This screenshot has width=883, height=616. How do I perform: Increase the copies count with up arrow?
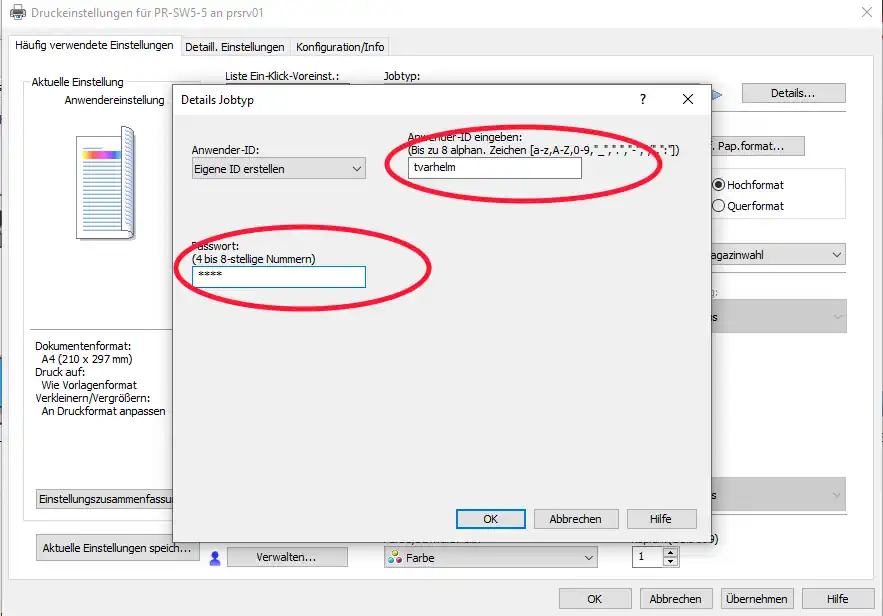point(670,552)
